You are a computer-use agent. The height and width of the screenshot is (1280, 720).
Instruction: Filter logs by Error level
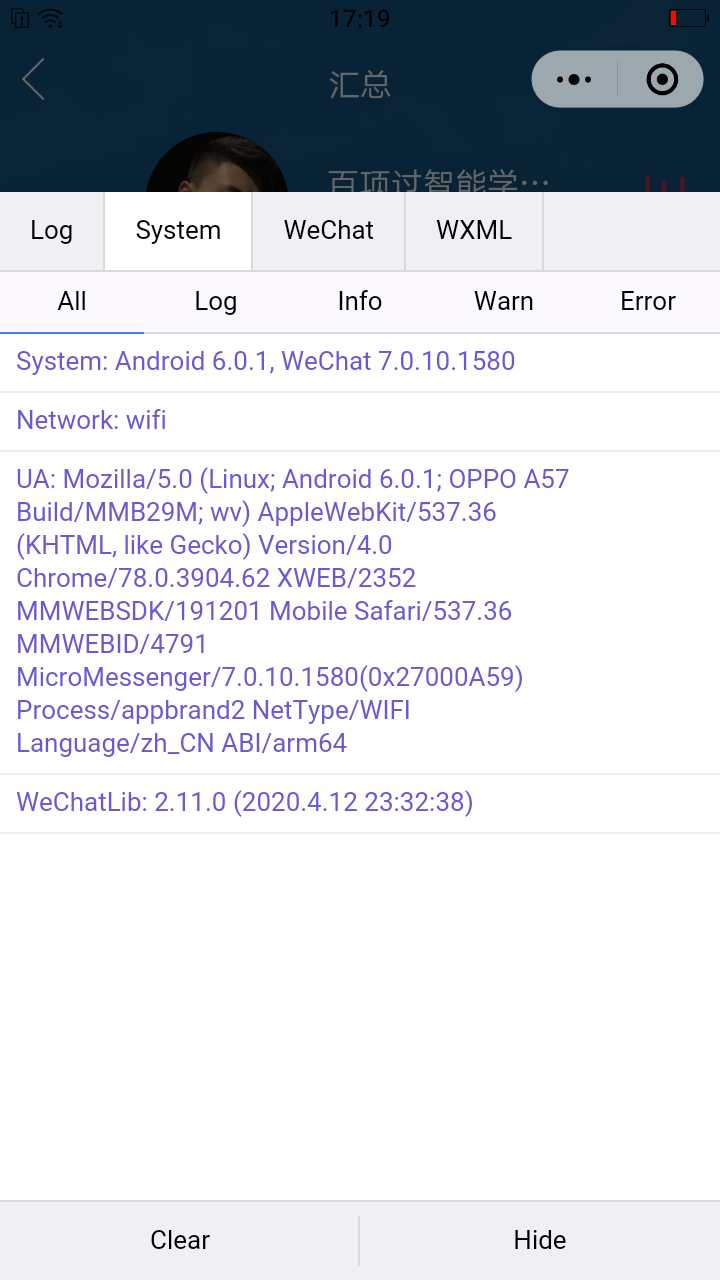tap(647, 302)
